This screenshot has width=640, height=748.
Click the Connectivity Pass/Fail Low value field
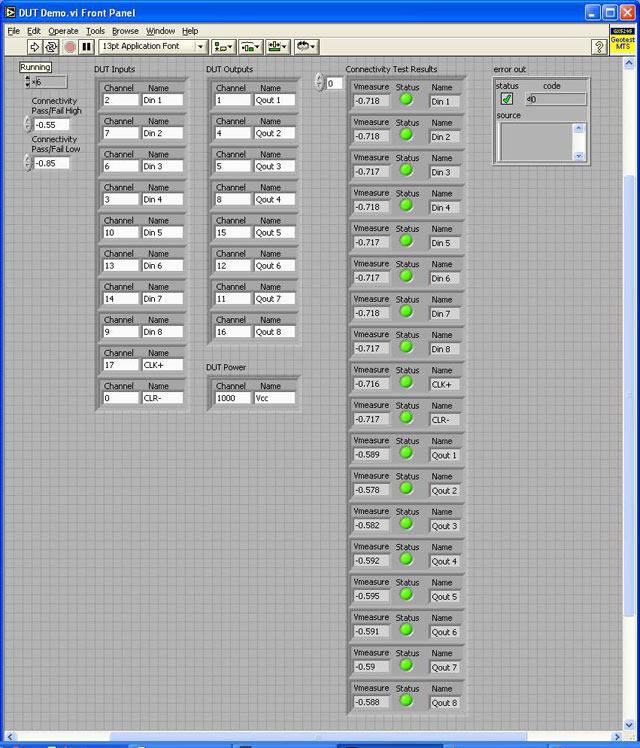[x=52, y=163]
